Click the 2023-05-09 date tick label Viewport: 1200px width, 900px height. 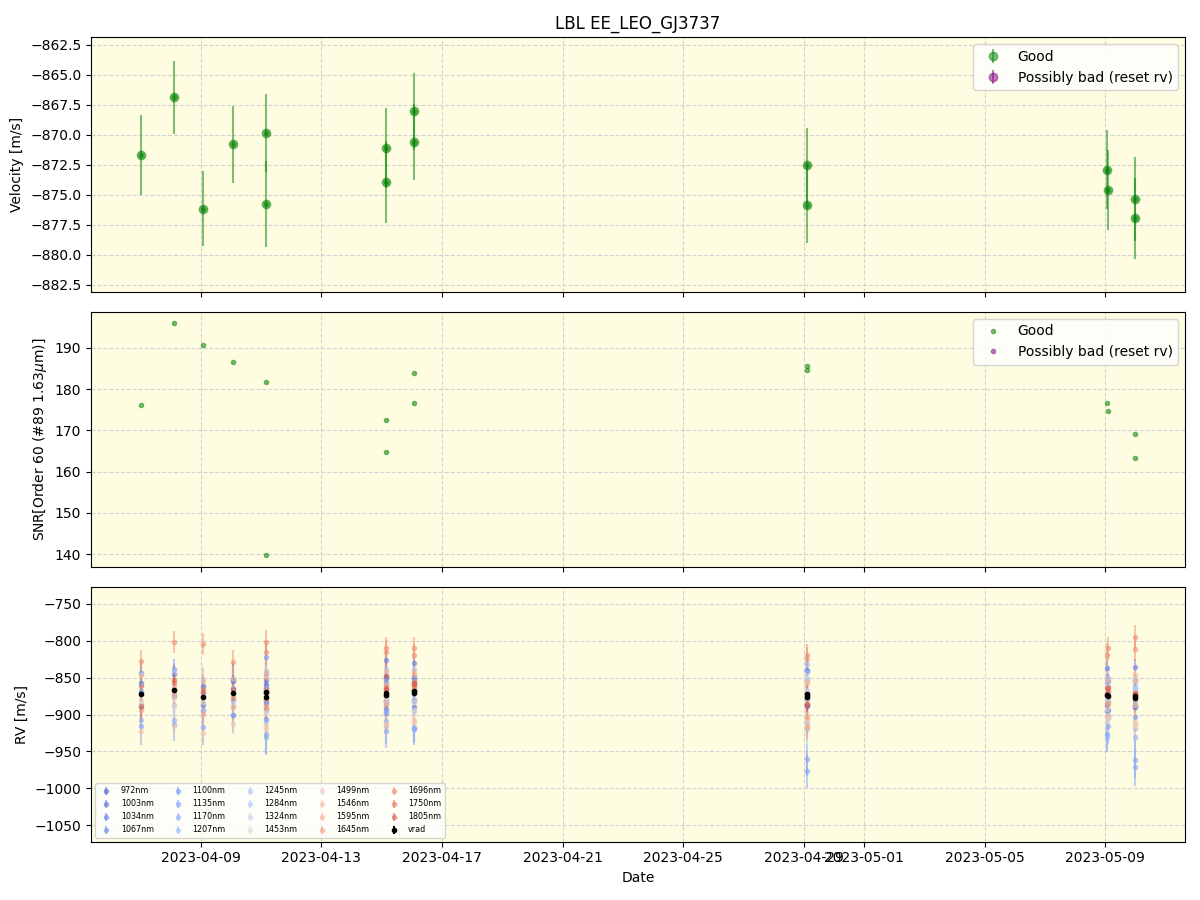tap(1105, 856)
